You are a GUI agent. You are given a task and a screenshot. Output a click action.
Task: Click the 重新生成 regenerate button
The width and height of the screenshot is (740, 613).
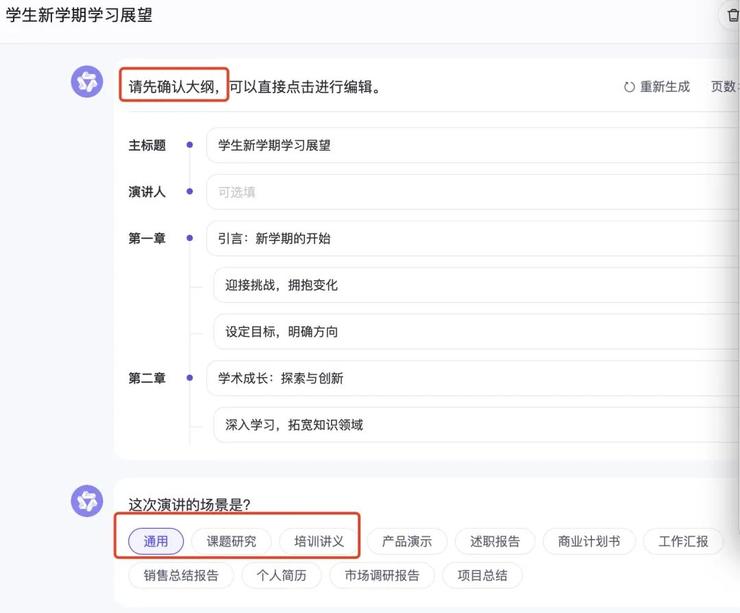664,87
